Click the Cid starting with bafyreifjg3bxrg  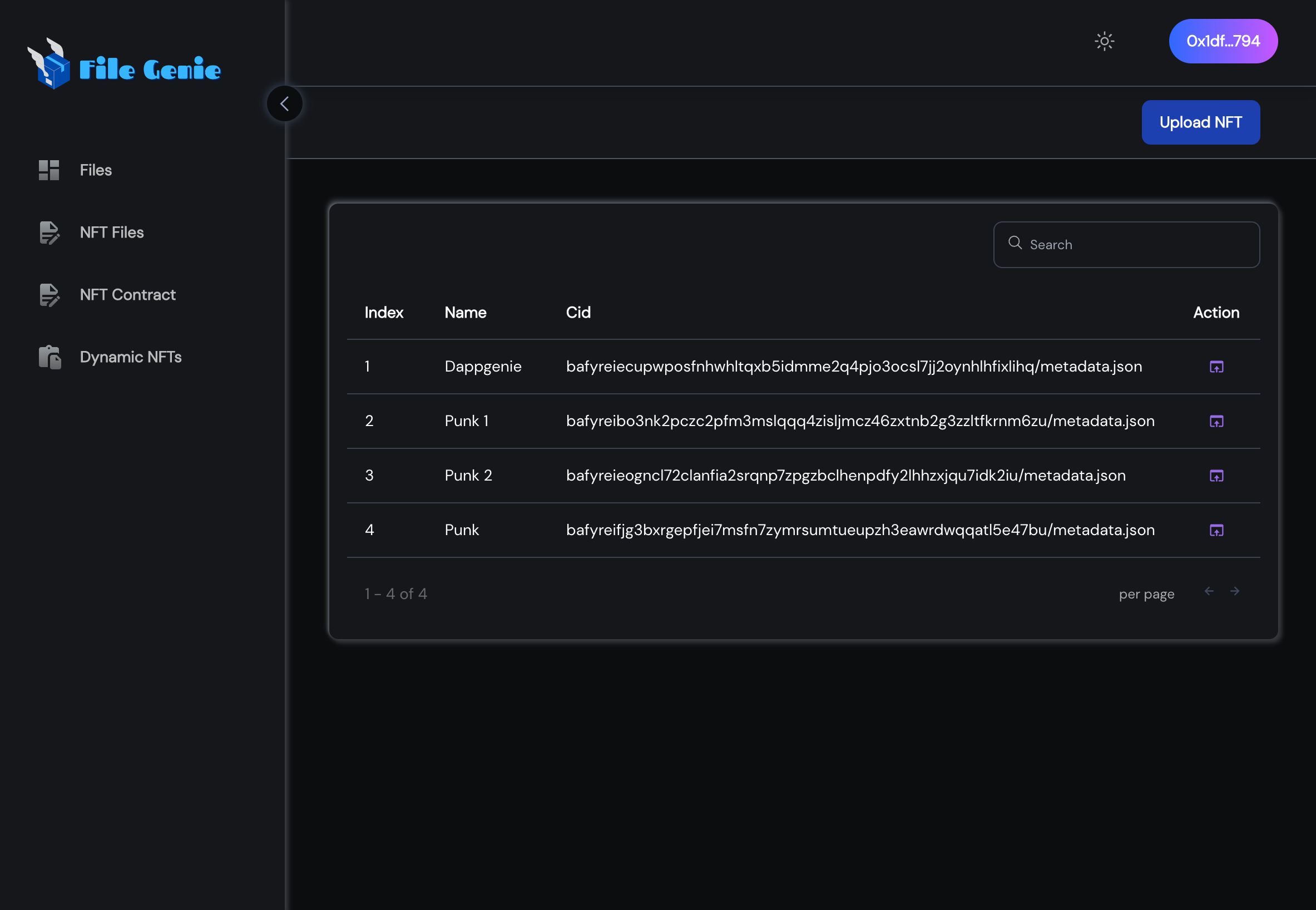860,530
